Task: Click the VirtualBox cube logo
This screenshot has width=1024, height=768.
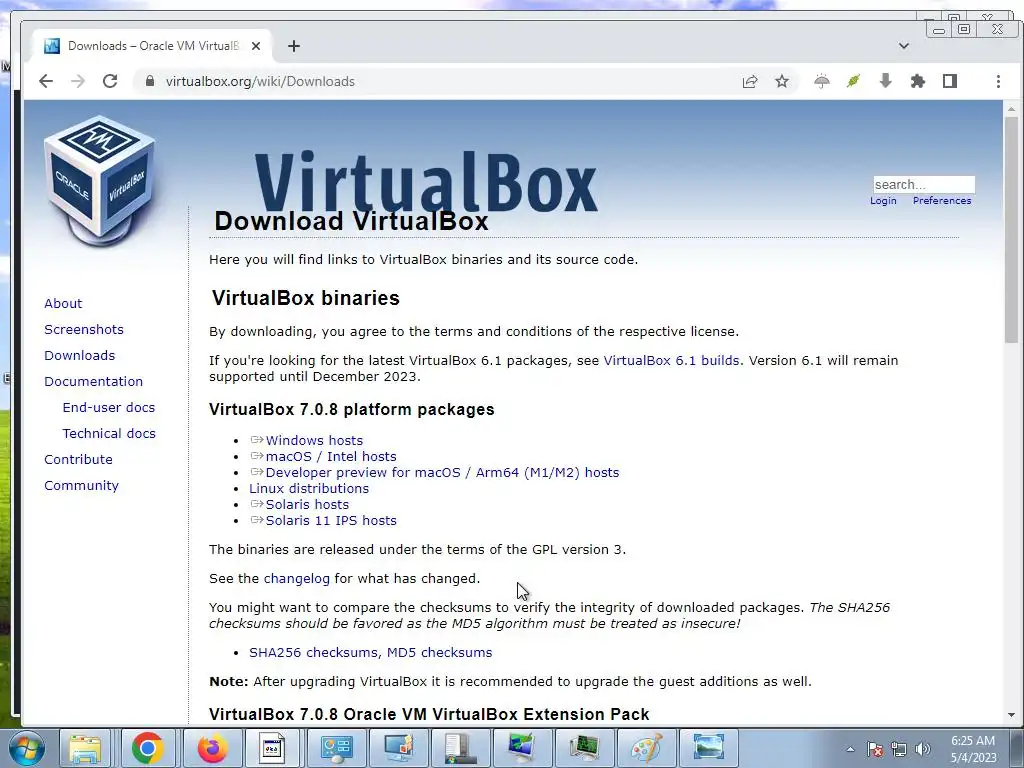Action: click(99, 181)
